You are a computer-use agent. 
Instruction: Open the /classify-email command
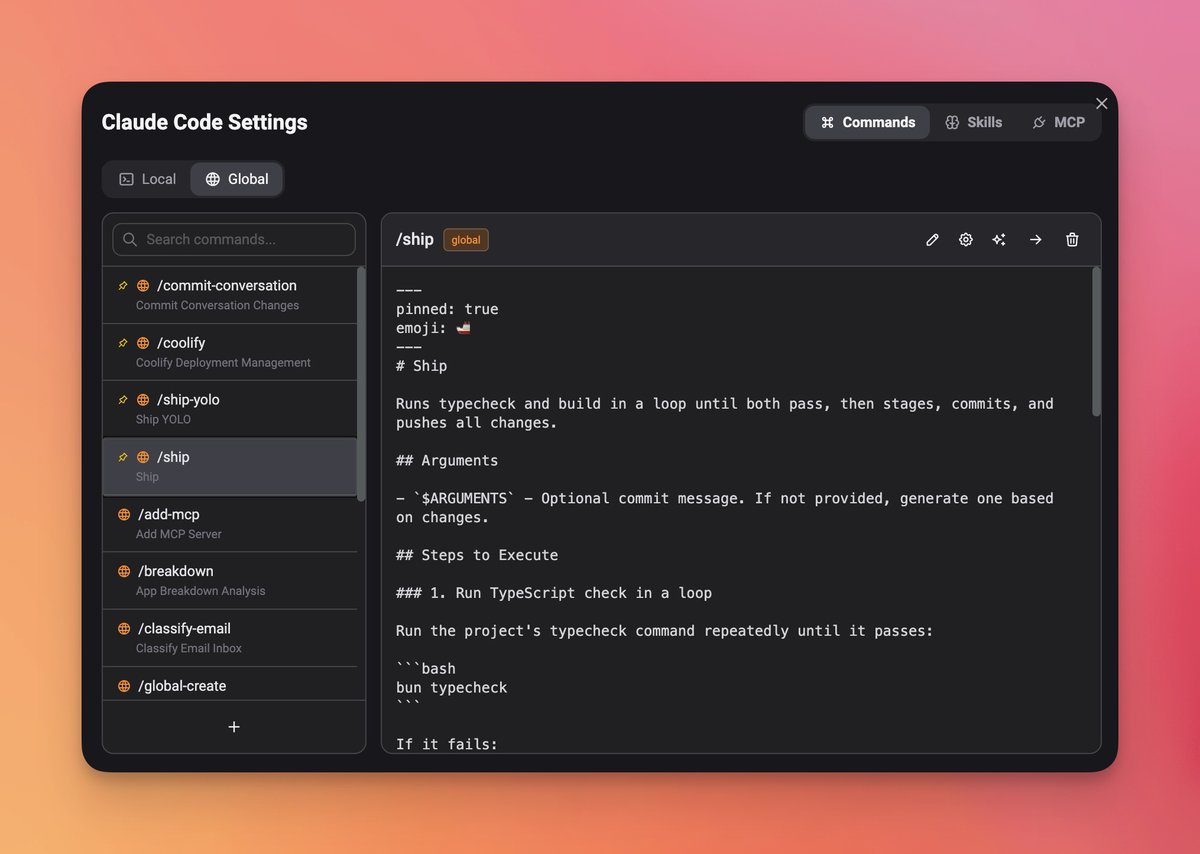230,637
